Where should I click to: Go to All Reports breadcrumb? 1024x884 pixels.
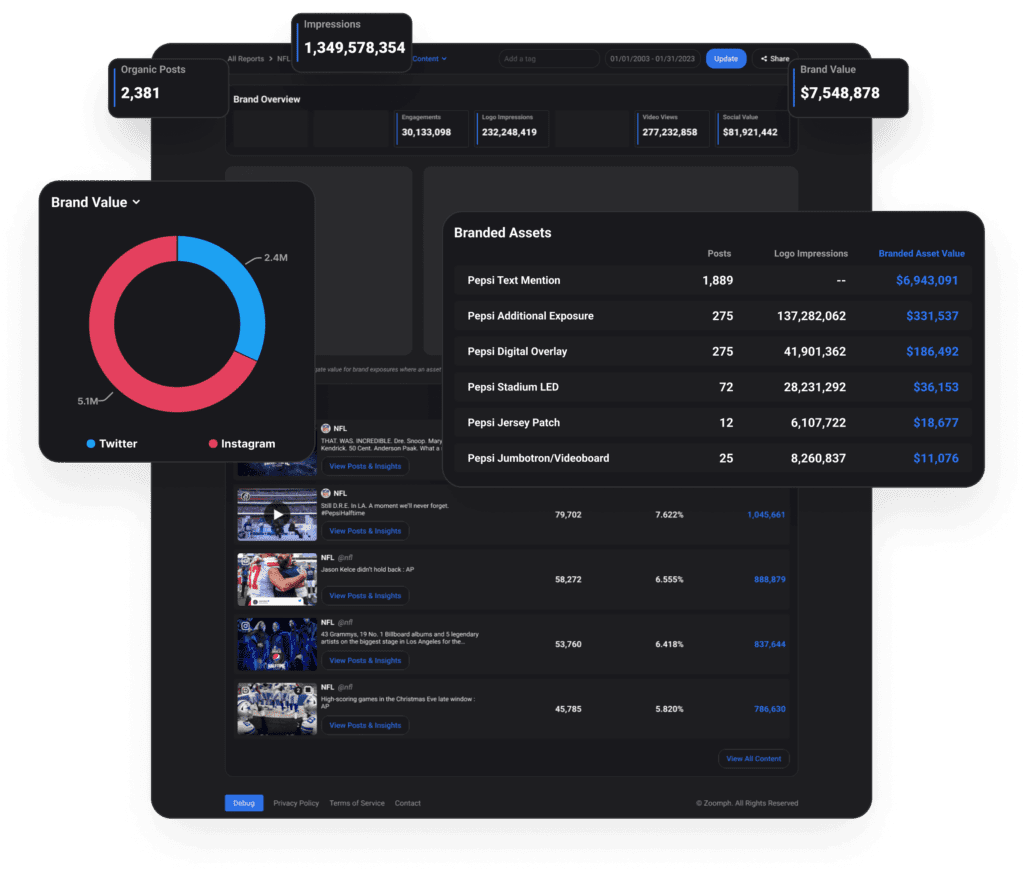246,59
